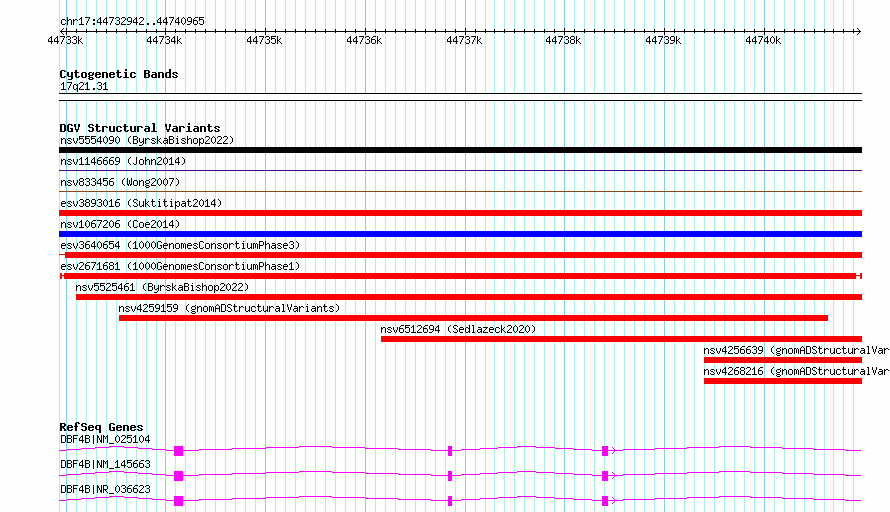890x512 pixels.
Task: Click the 44737k position on the ruler
Action: 464,40
